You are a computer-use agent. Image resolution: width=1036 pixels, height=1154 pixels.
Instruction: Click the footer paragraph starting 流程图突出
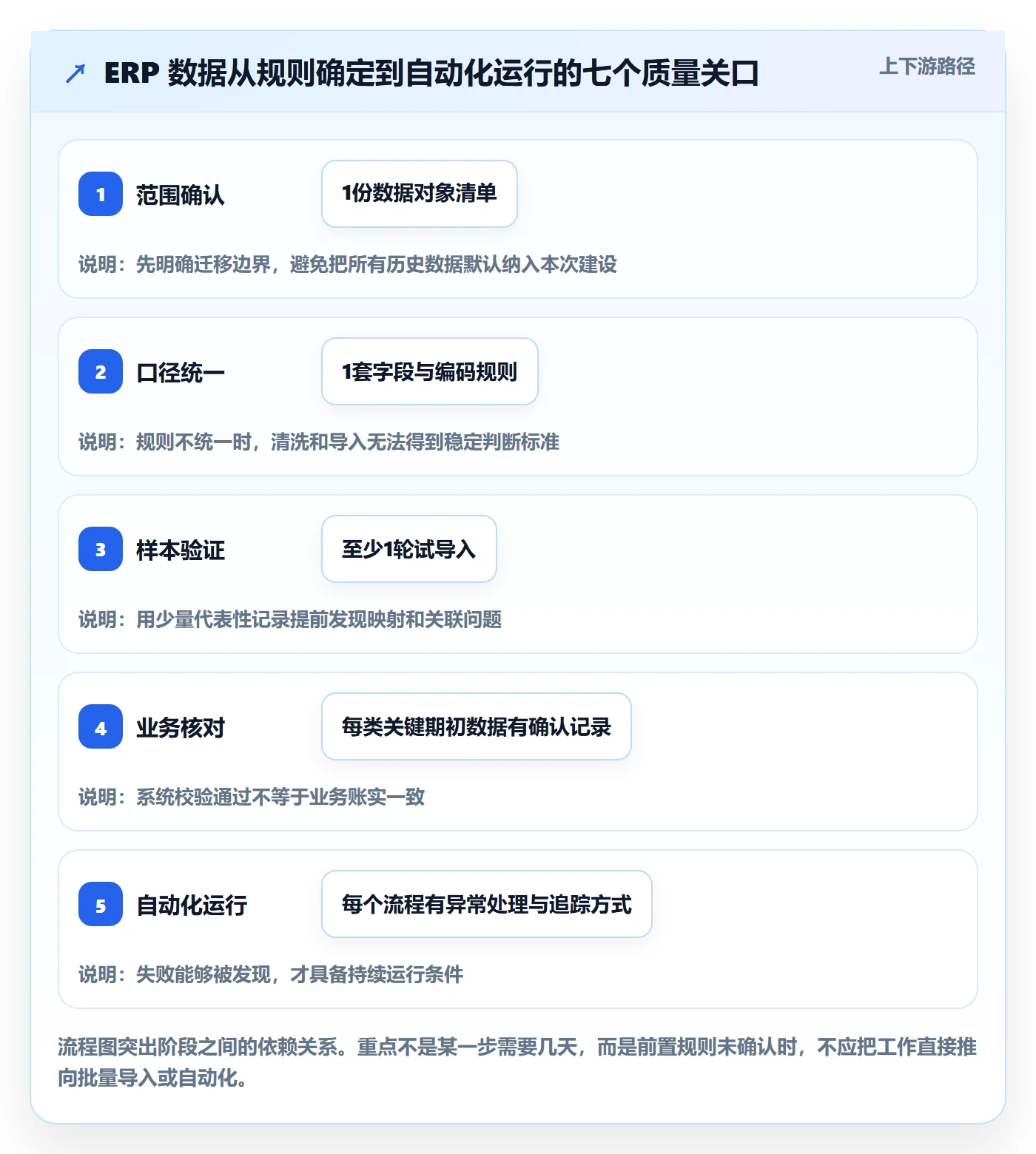coord(517,1062)
